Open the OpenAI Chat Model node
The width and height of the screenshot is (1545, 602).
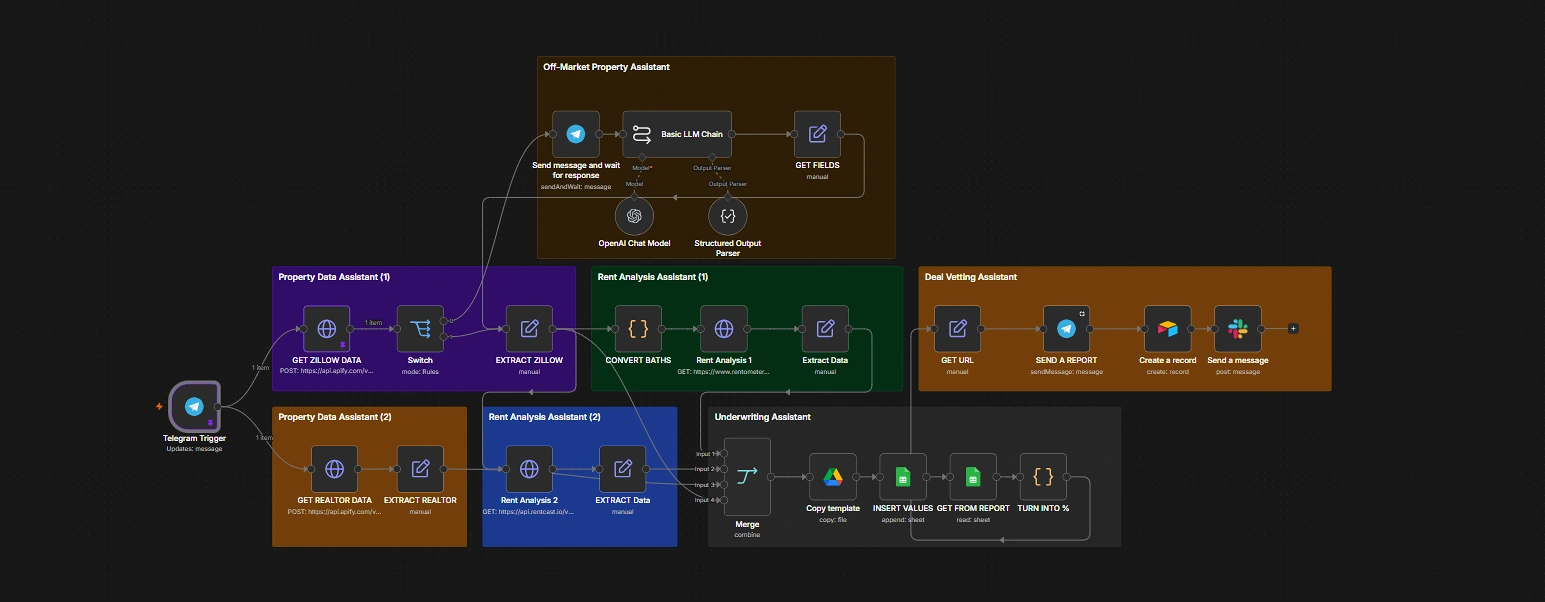pos(633,215)
